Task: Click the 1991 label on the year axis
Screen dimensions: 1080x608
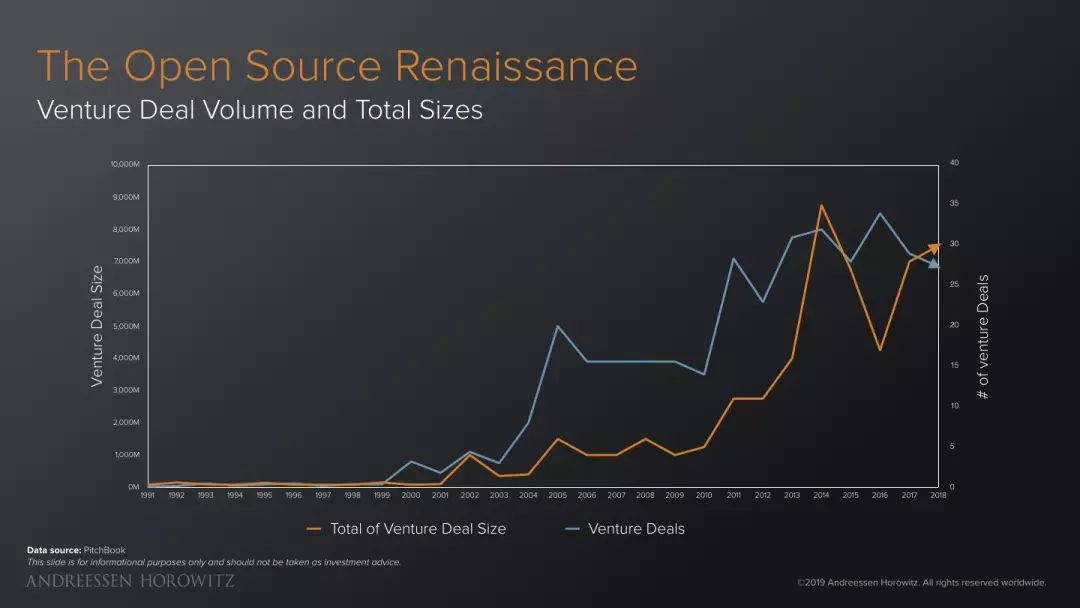Action: [147, 495]
